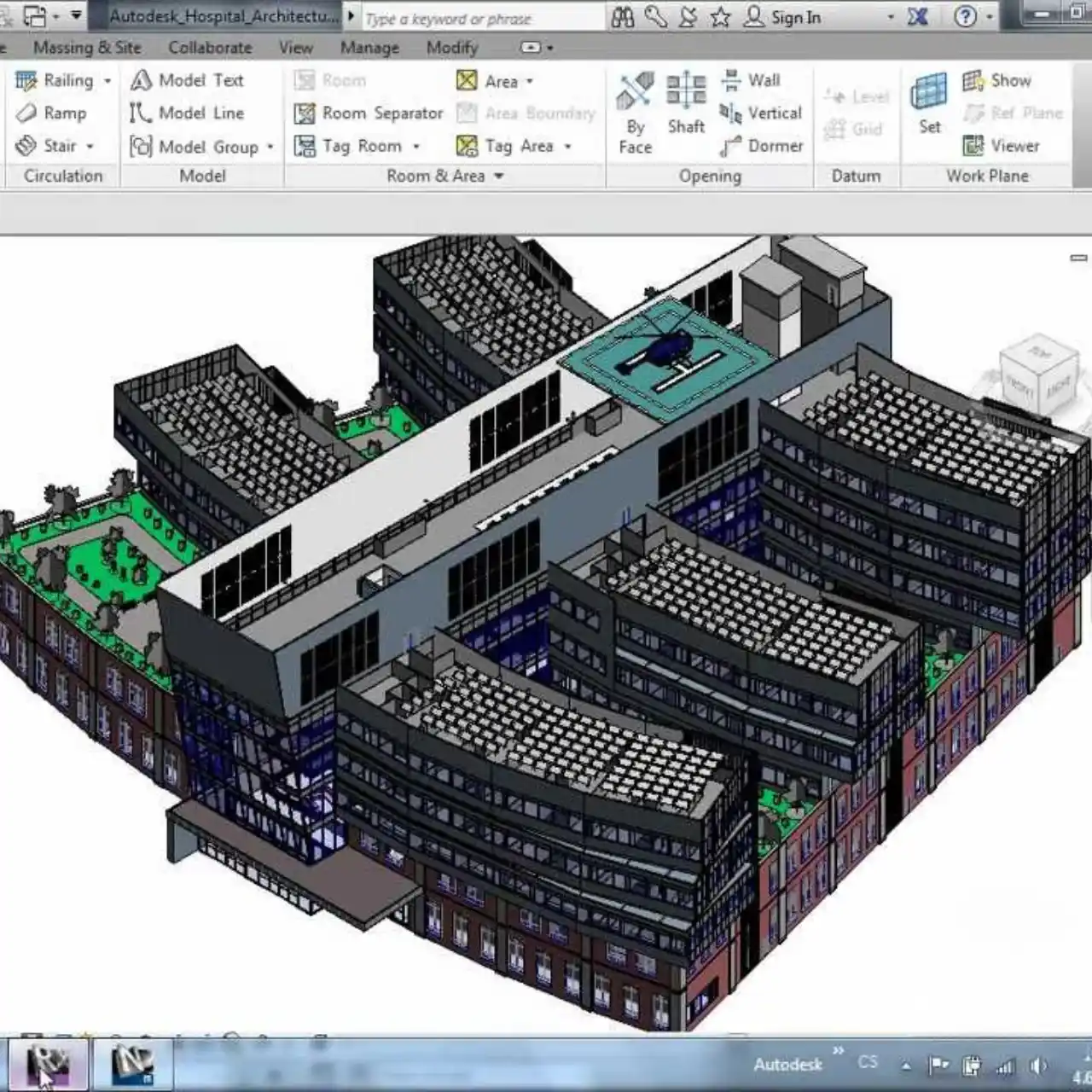Click the binoculars search icon
This screenshot has height=1092, width=1092.
623,17
